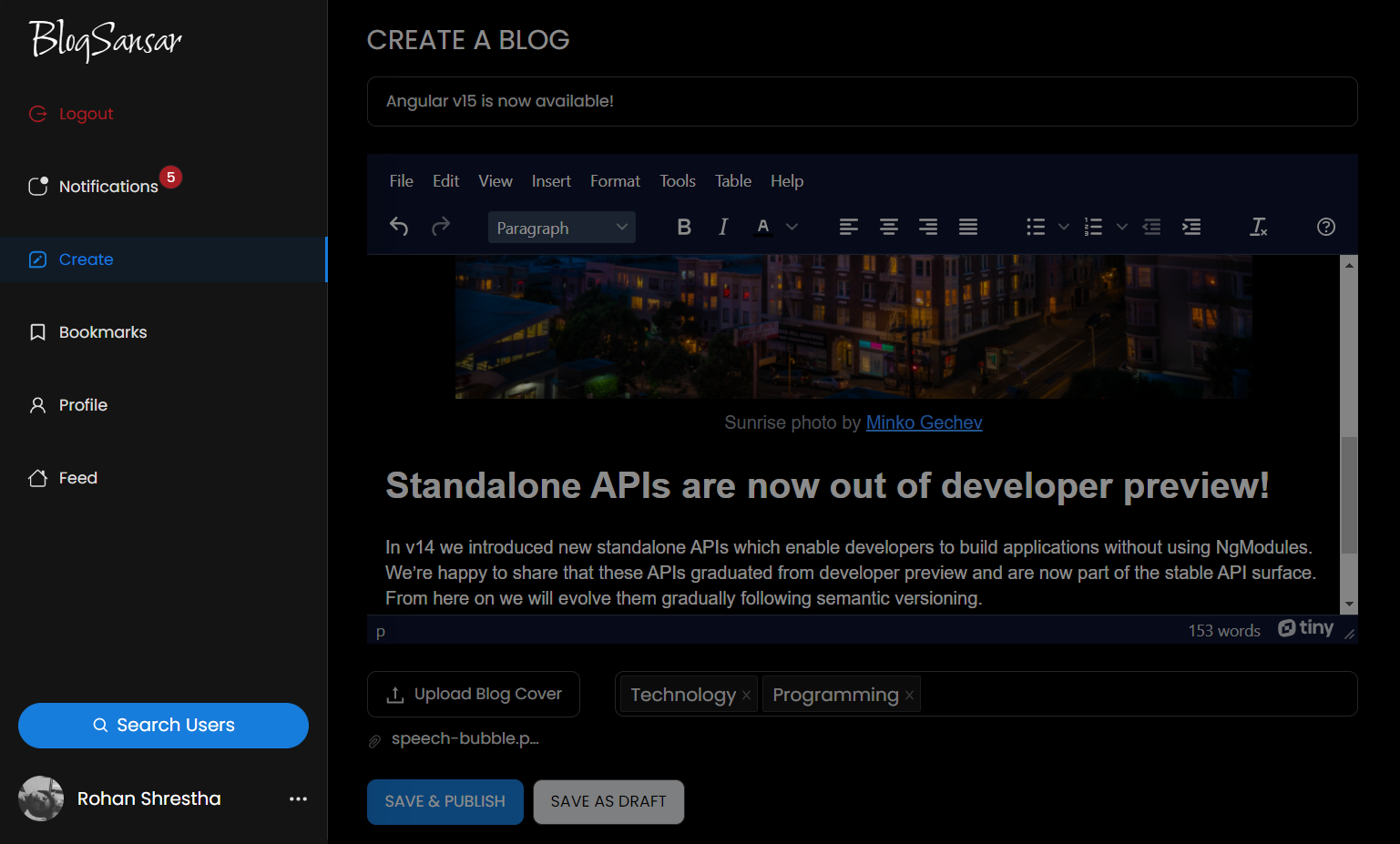
Task: Align text left
Action: point(849,227)
